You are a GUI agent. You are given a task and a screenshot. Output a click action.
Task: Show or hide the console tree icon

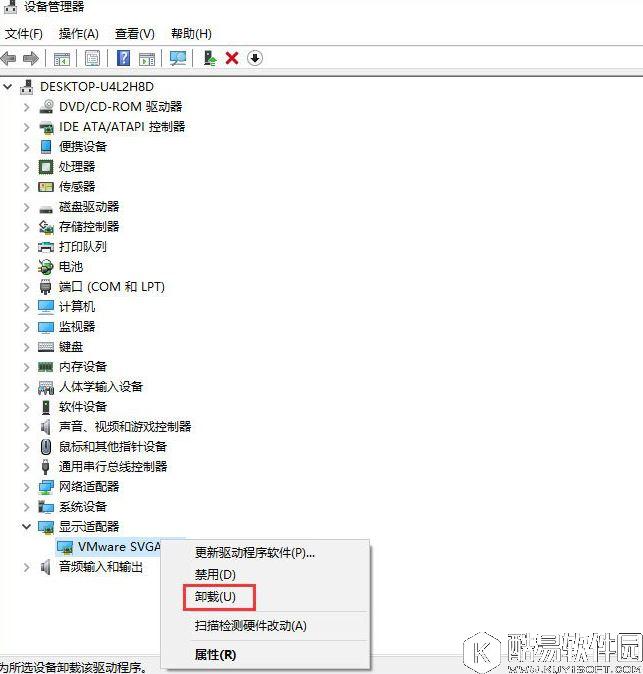(61, 58)
